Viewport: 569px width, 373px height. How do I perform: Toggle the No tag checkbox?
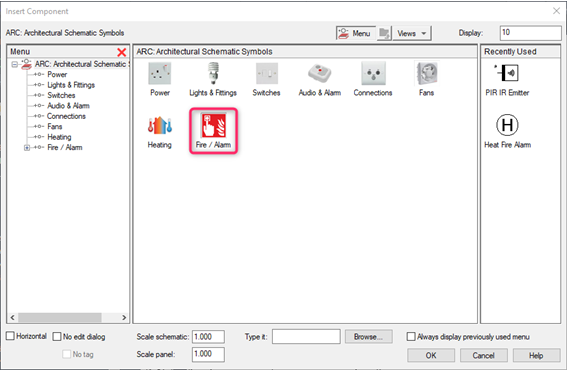point(67,354)
